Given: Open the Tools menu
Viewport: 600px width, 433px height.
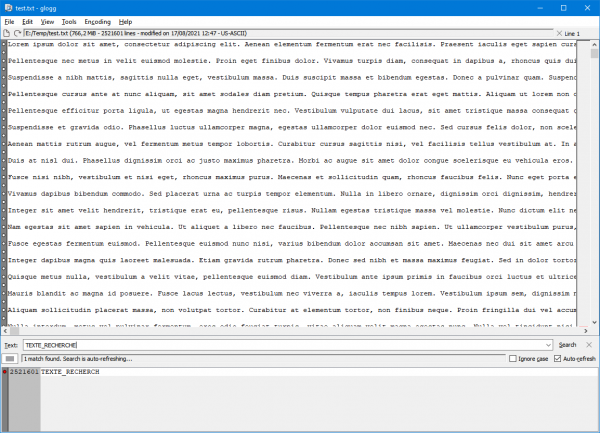Looking at the screenshot, I should 68,20.
